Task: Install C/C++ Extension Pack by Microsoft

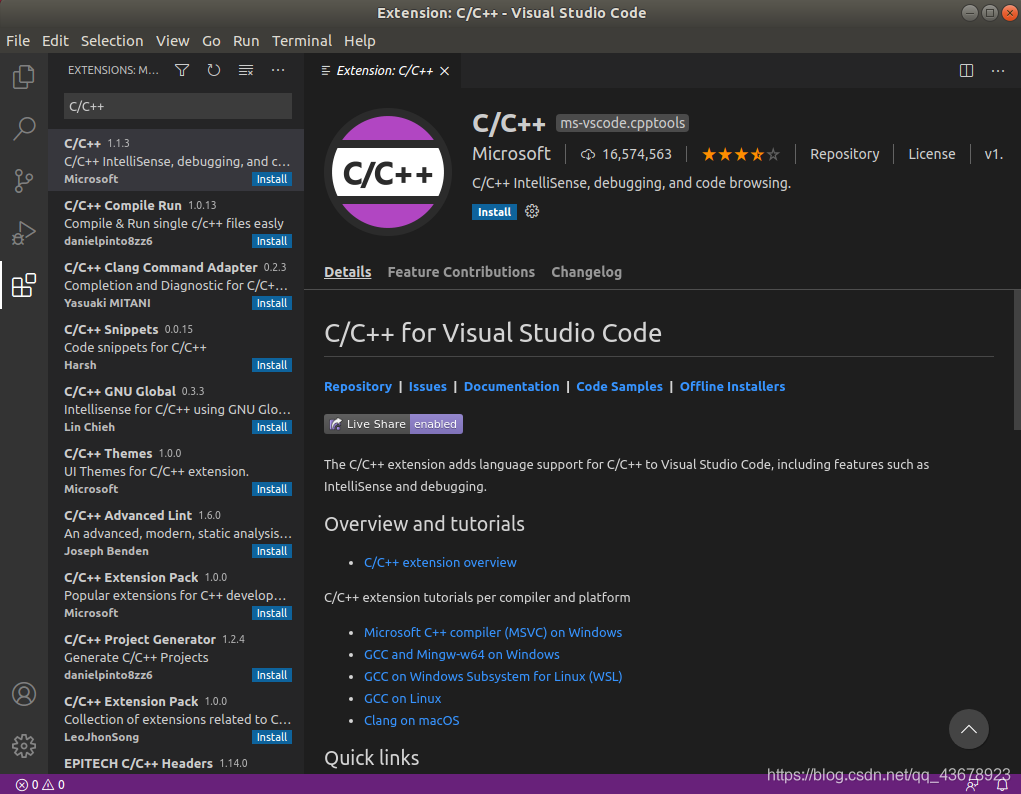Action: pos(272,613)
